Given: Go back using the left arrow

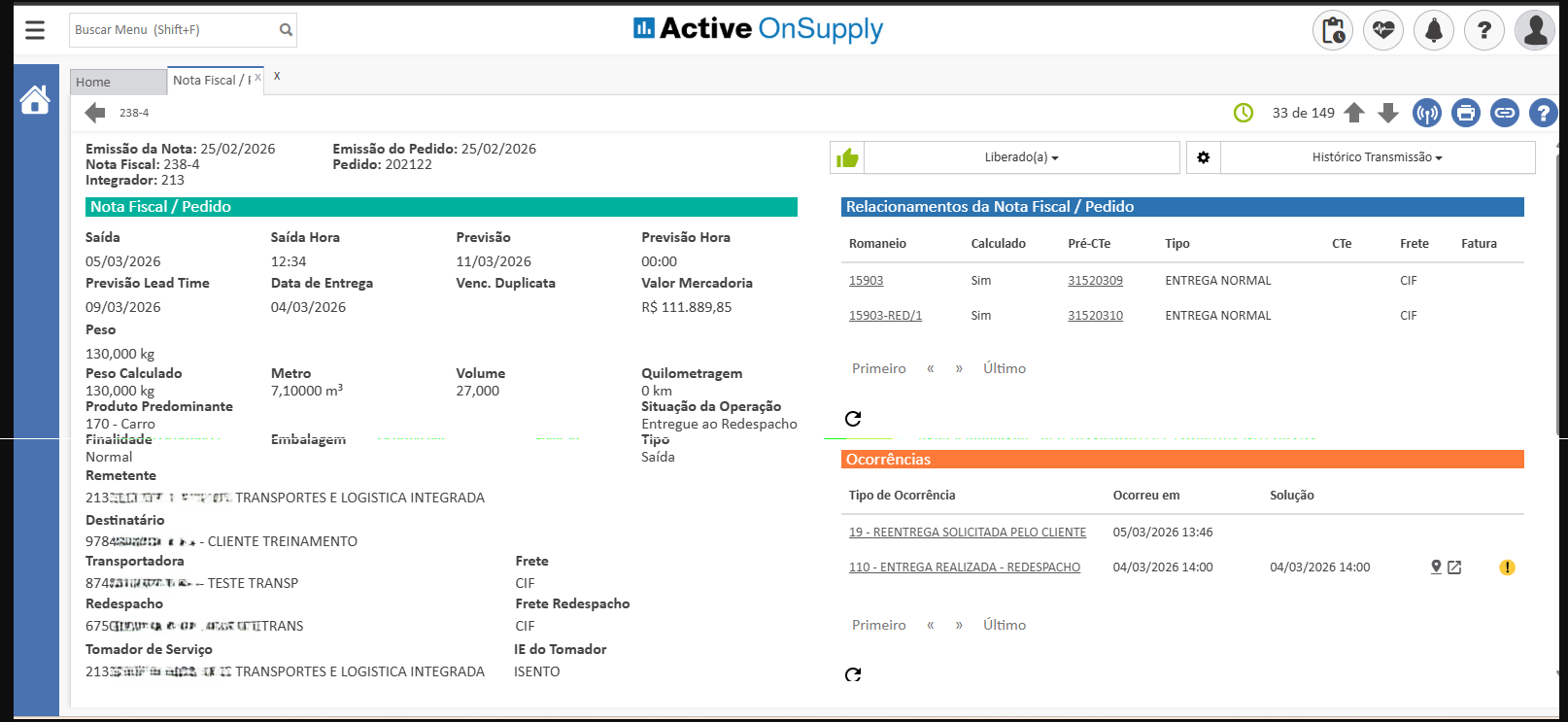Looking at the screenshot, I should click(x=95, y=113).
